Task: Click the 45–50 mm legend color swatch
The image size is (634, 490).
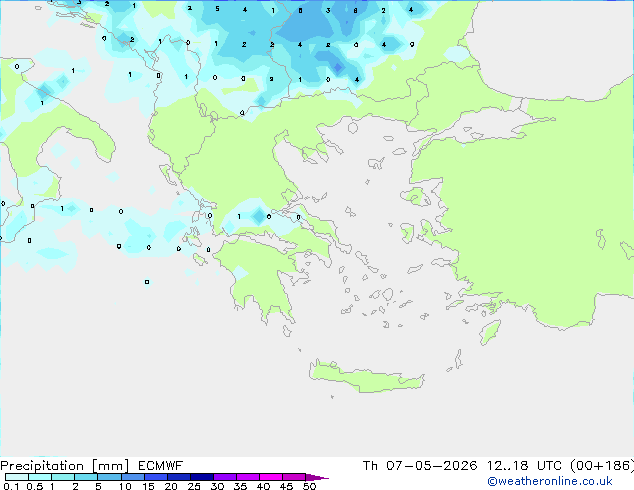Action: pyautogui.click(x=294, y=477)
